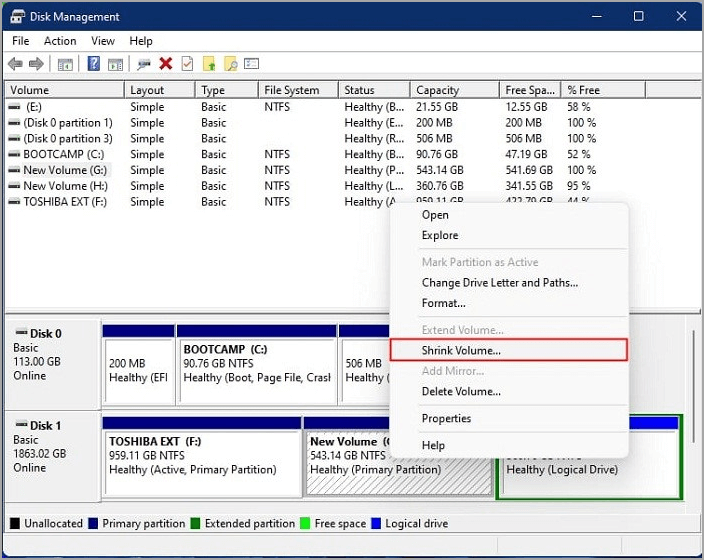Select Properties in the context menu
Viewport: 704px width, 560px height.
pos(446,419)
